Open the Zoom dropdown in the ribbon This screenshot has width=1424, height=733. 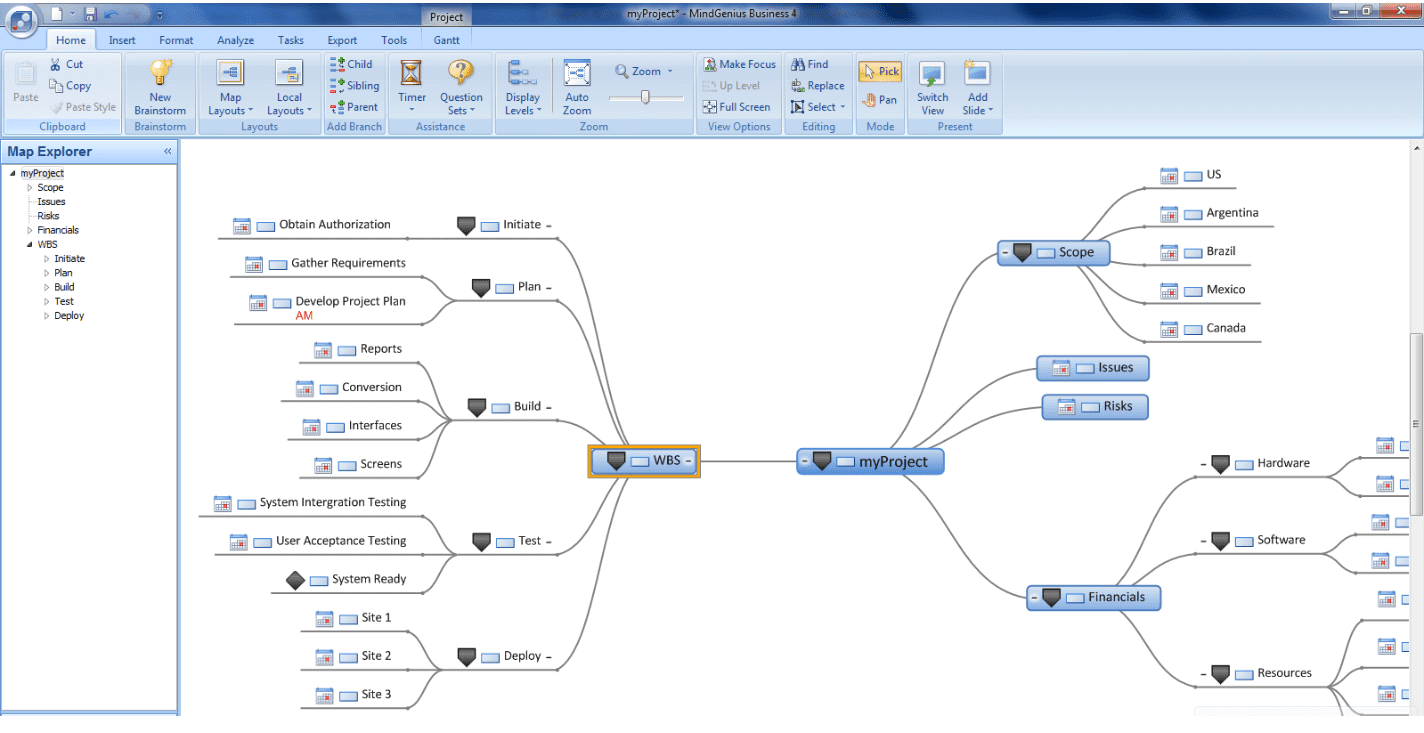644,72
